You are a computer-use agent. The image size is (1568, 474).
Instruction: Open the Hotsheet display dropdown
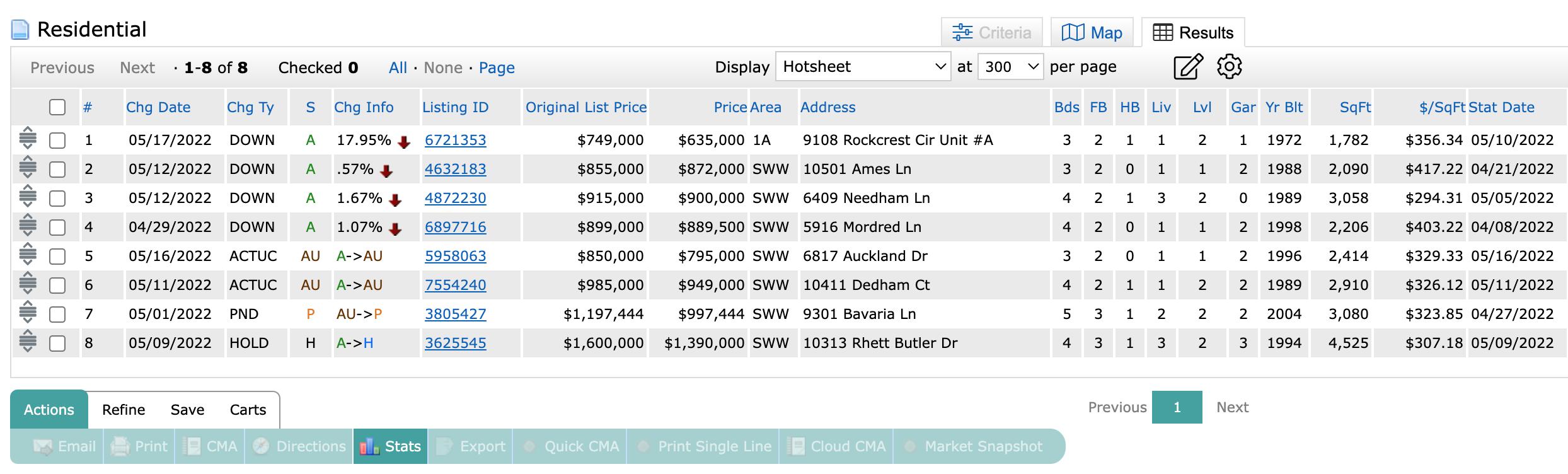862,67
